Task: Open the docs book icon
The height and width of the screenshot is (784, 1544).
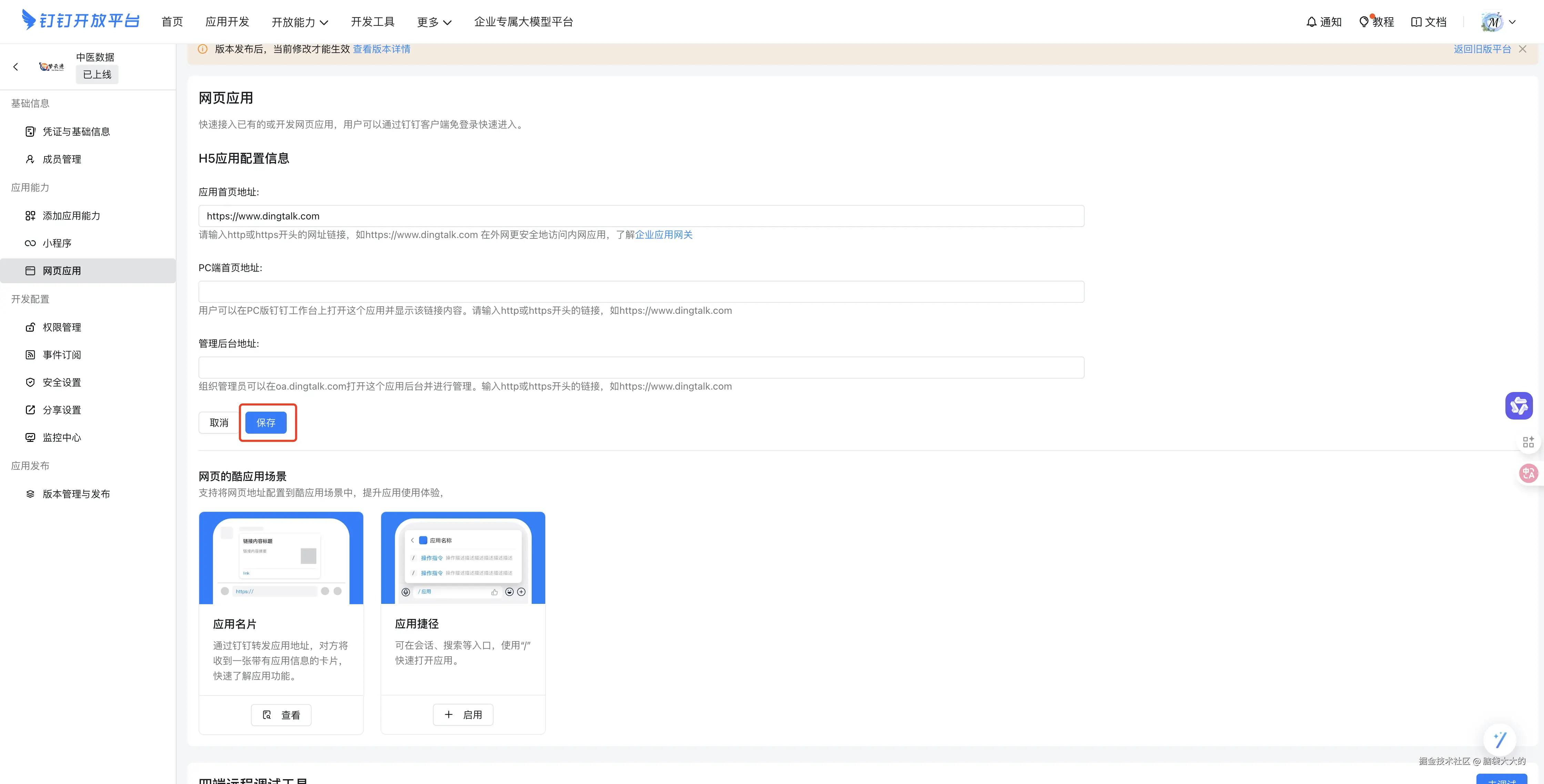Action: pos(1416,22)
